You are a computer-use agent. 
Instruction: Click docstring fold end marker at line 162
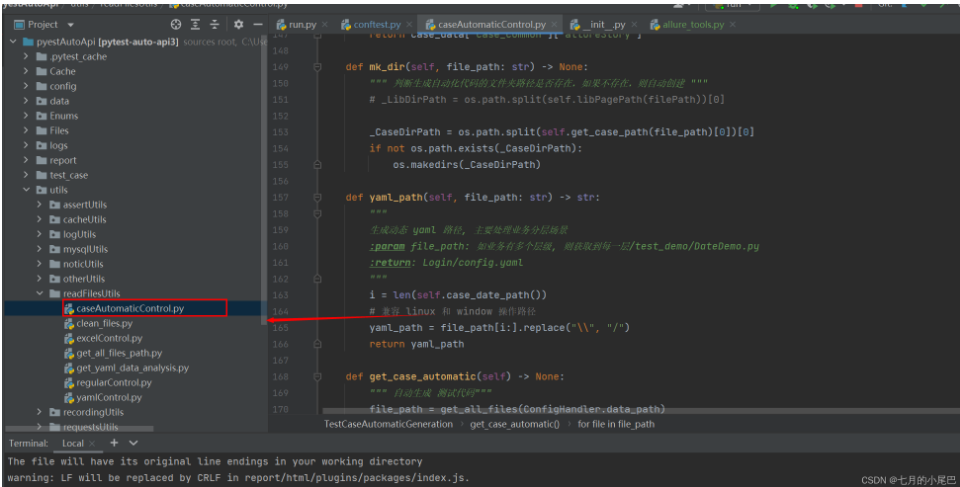[x=317, y=279]
